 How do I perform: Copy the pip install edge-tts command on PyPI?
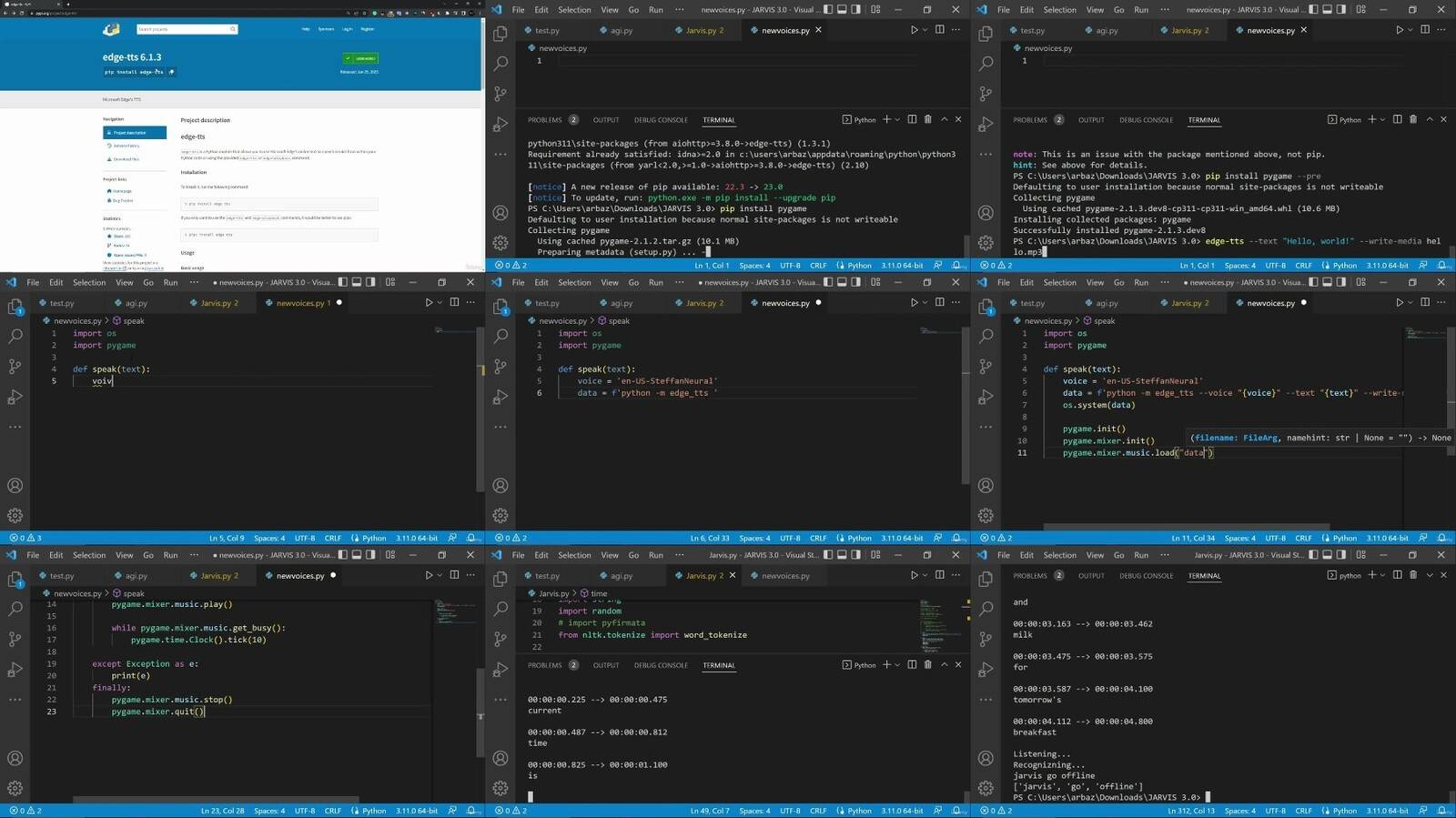[x=171, y=71]
